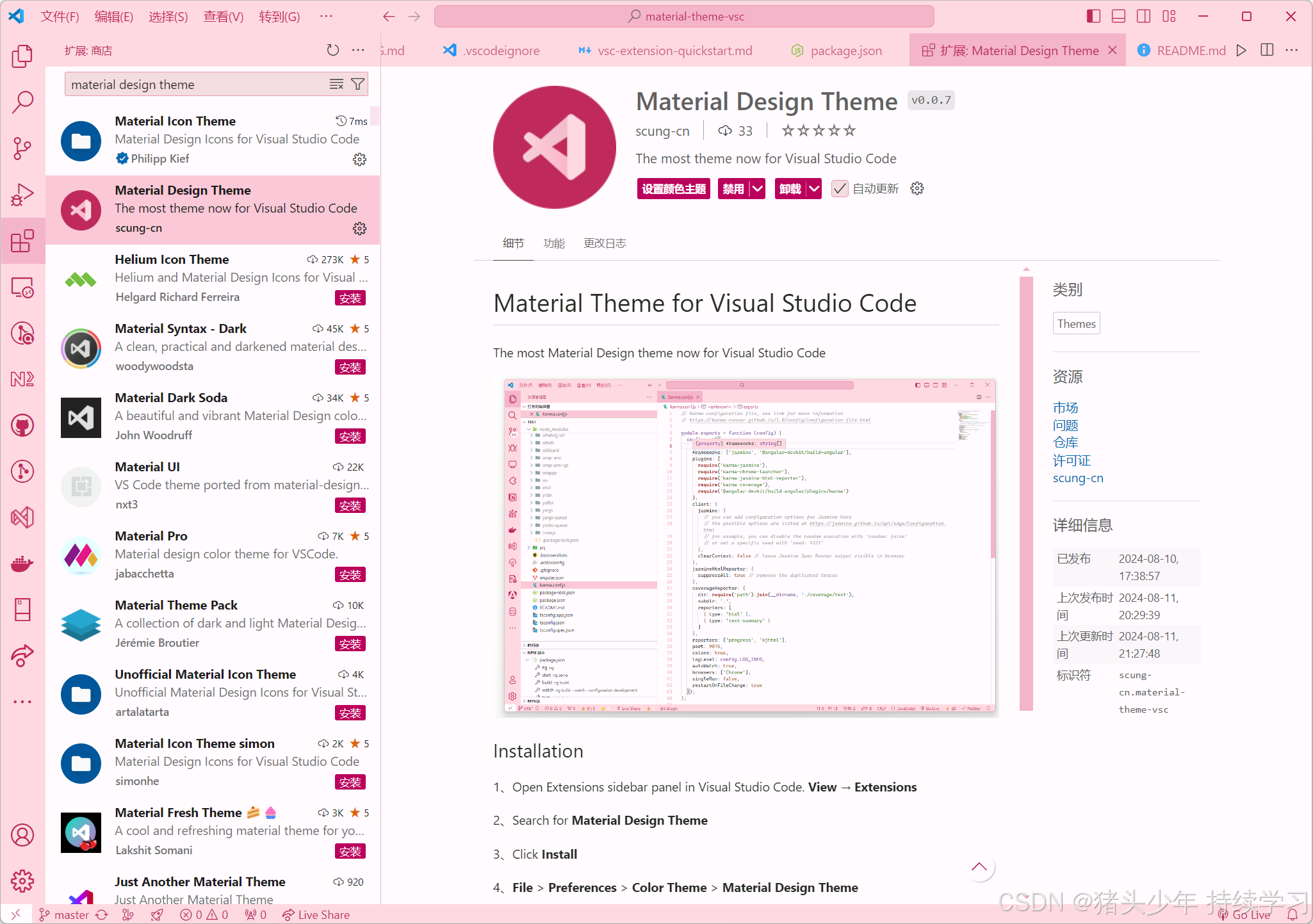Switch to the README.md tab
The image size is (1313, 924).
[x=1182, y=51]
